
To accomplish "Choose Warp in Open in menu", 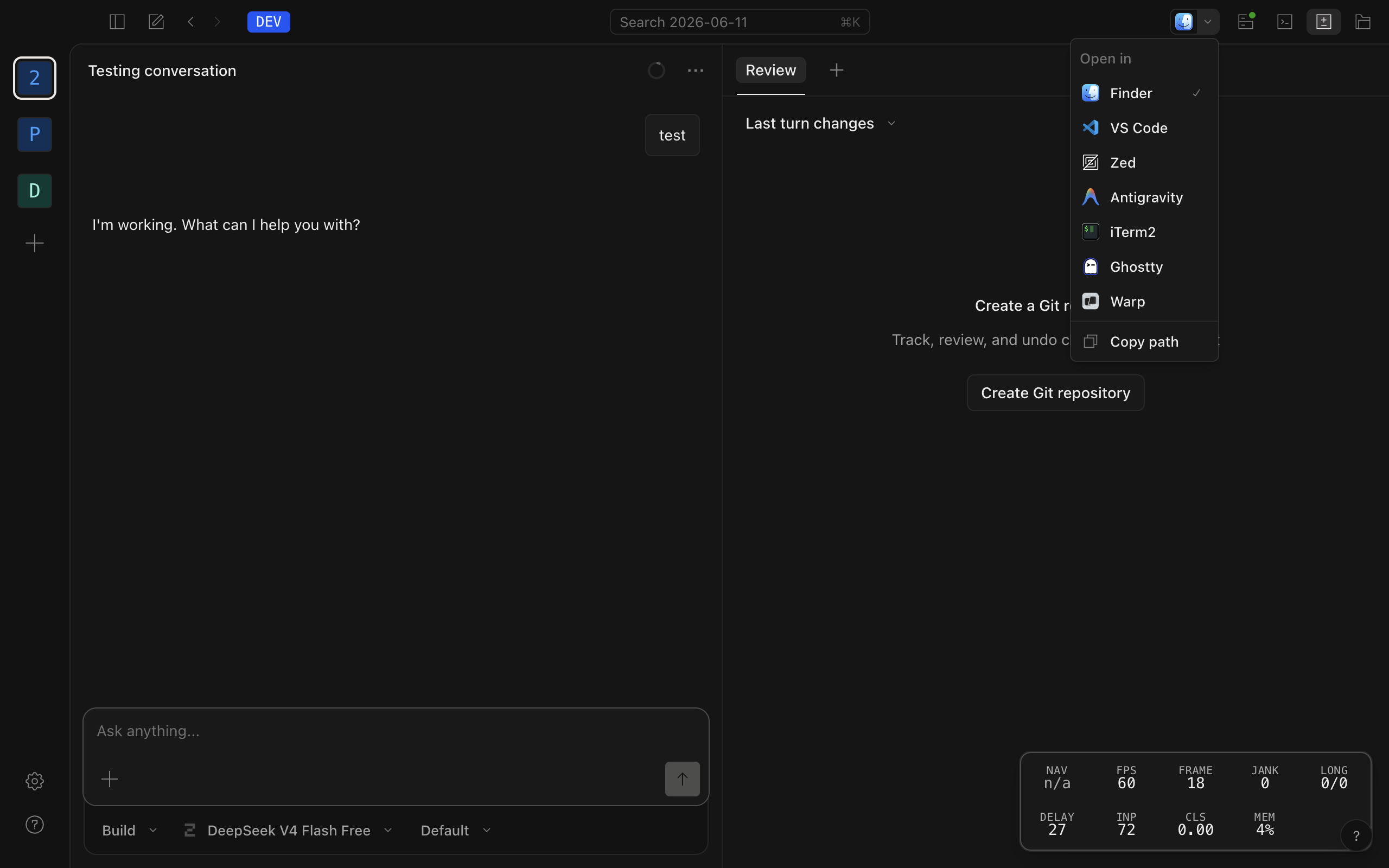I will coord(1144,302).
